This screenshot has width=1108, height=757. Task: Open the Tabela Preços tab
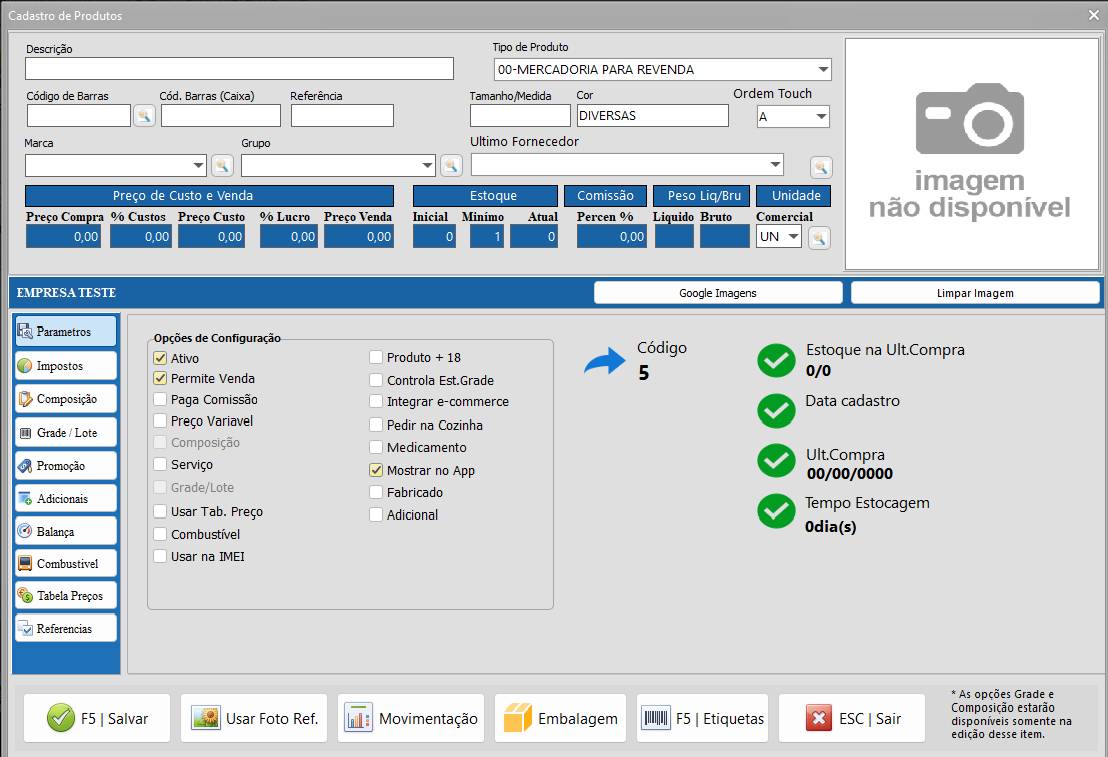tap(66, 595)
